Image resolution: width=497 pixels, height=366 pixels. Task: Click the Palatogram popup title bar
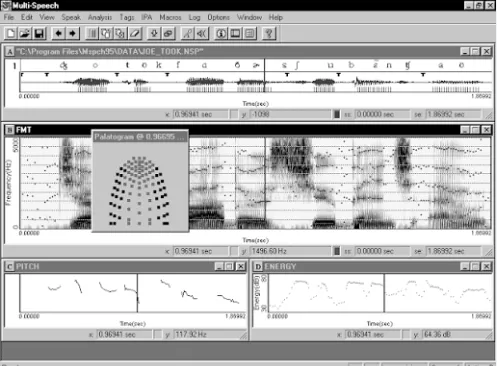point(140,137)
